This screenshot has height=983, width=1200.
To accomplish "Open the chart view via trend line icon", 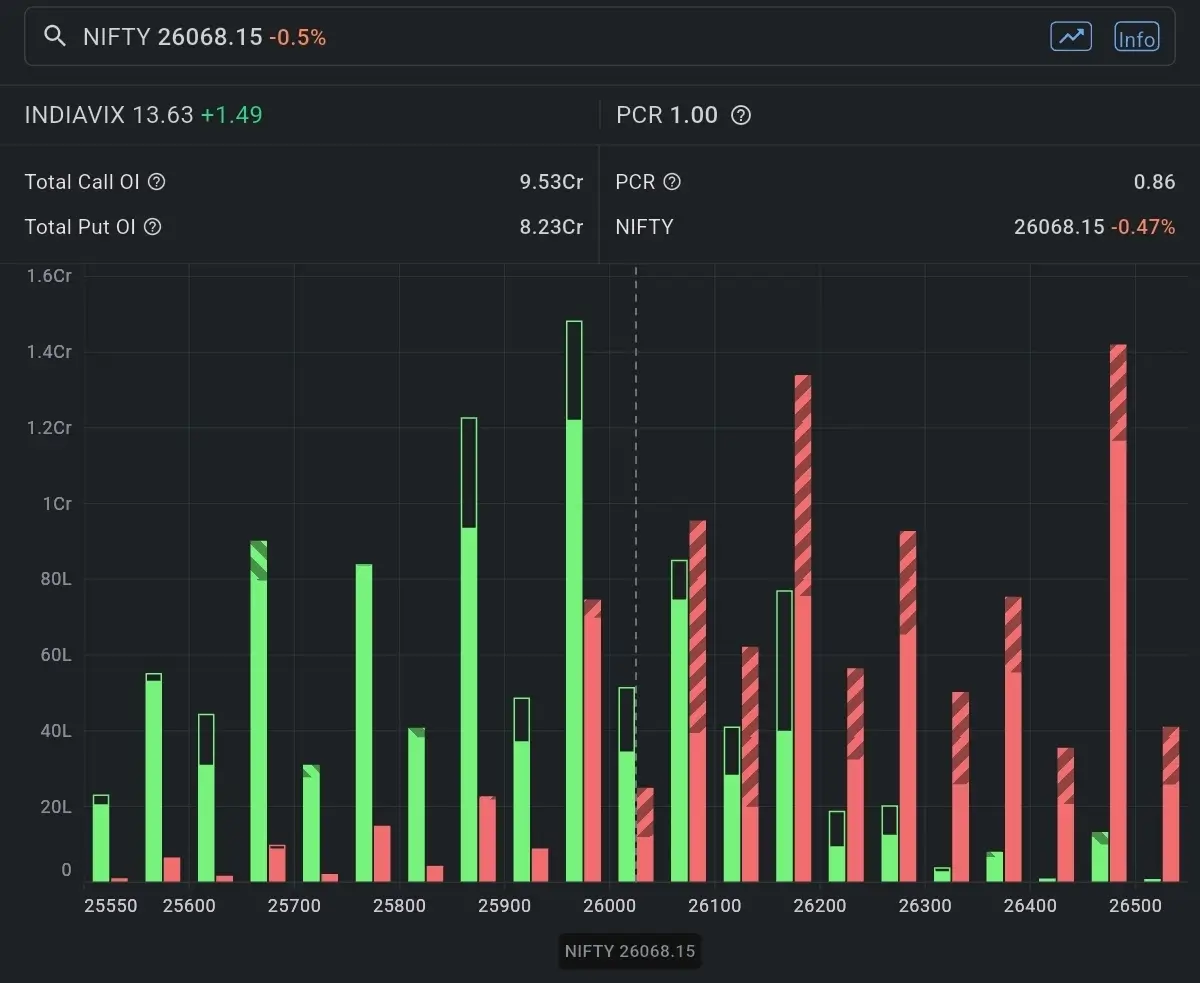I will 1070,37.
